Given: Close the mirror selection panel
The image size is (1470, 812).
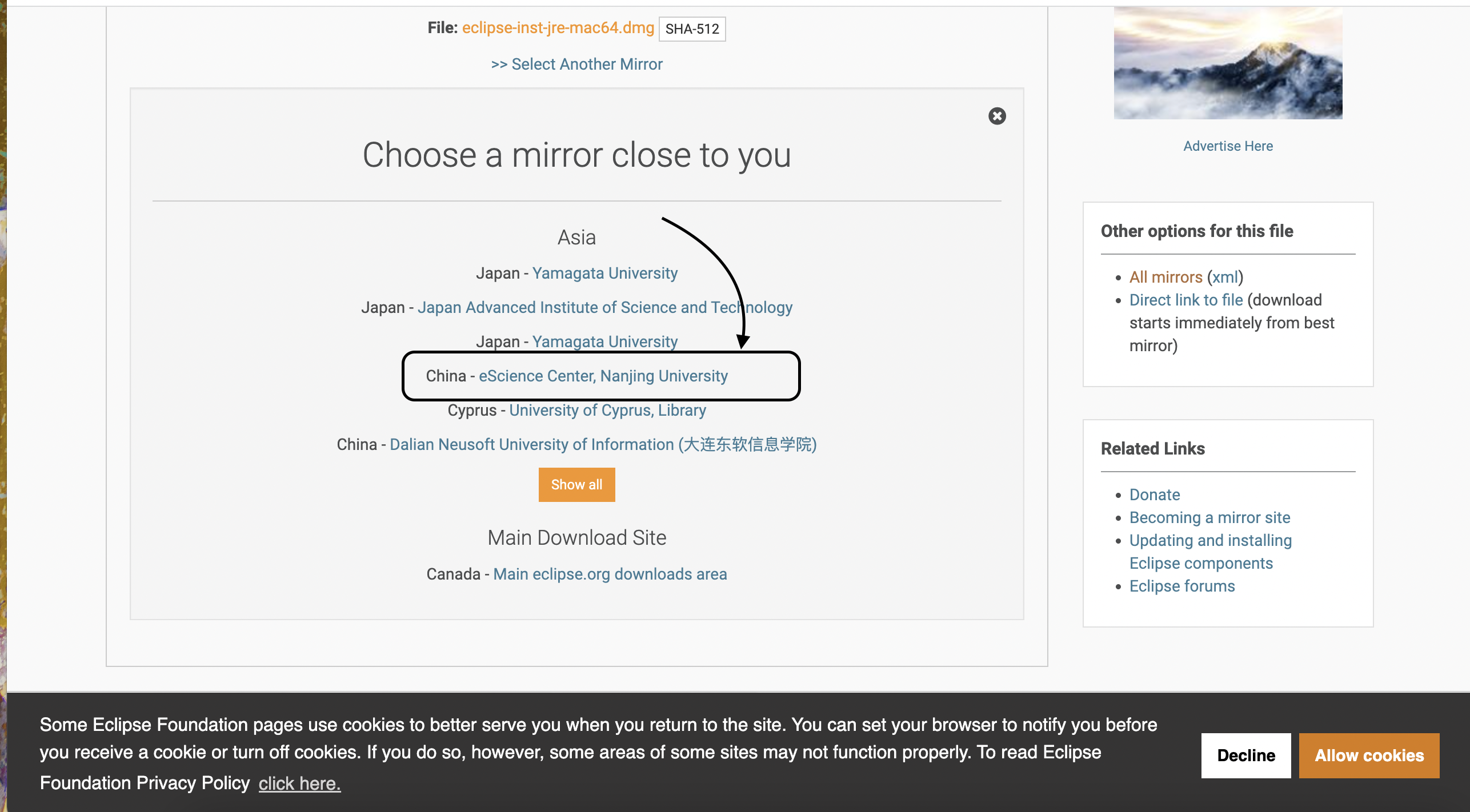Looking at the screenshot, I should (x=997, y=116).
